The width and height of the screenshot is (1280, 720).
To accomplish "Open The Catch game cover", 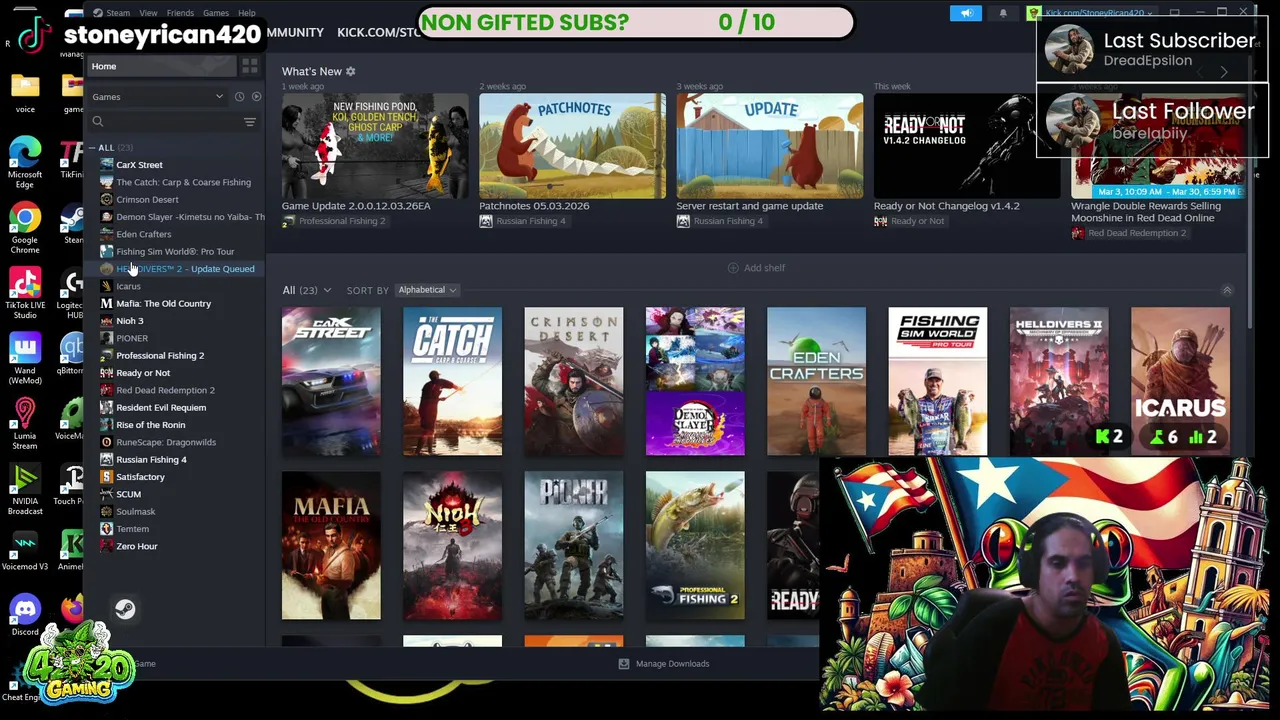I will click(452, 381).
